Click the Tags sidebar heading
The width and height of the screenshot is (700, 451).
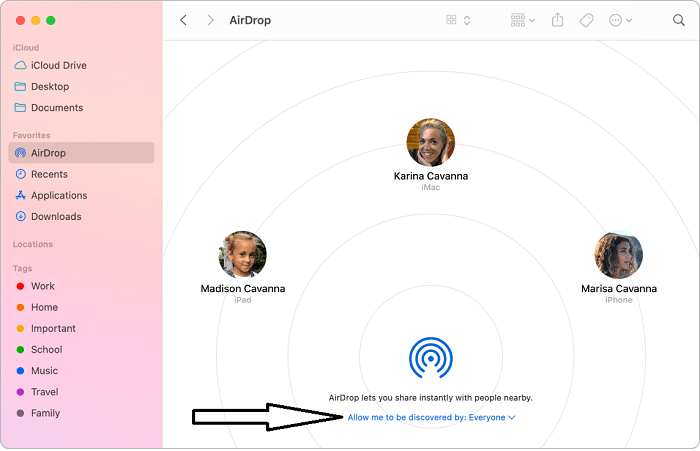[22, 268]
